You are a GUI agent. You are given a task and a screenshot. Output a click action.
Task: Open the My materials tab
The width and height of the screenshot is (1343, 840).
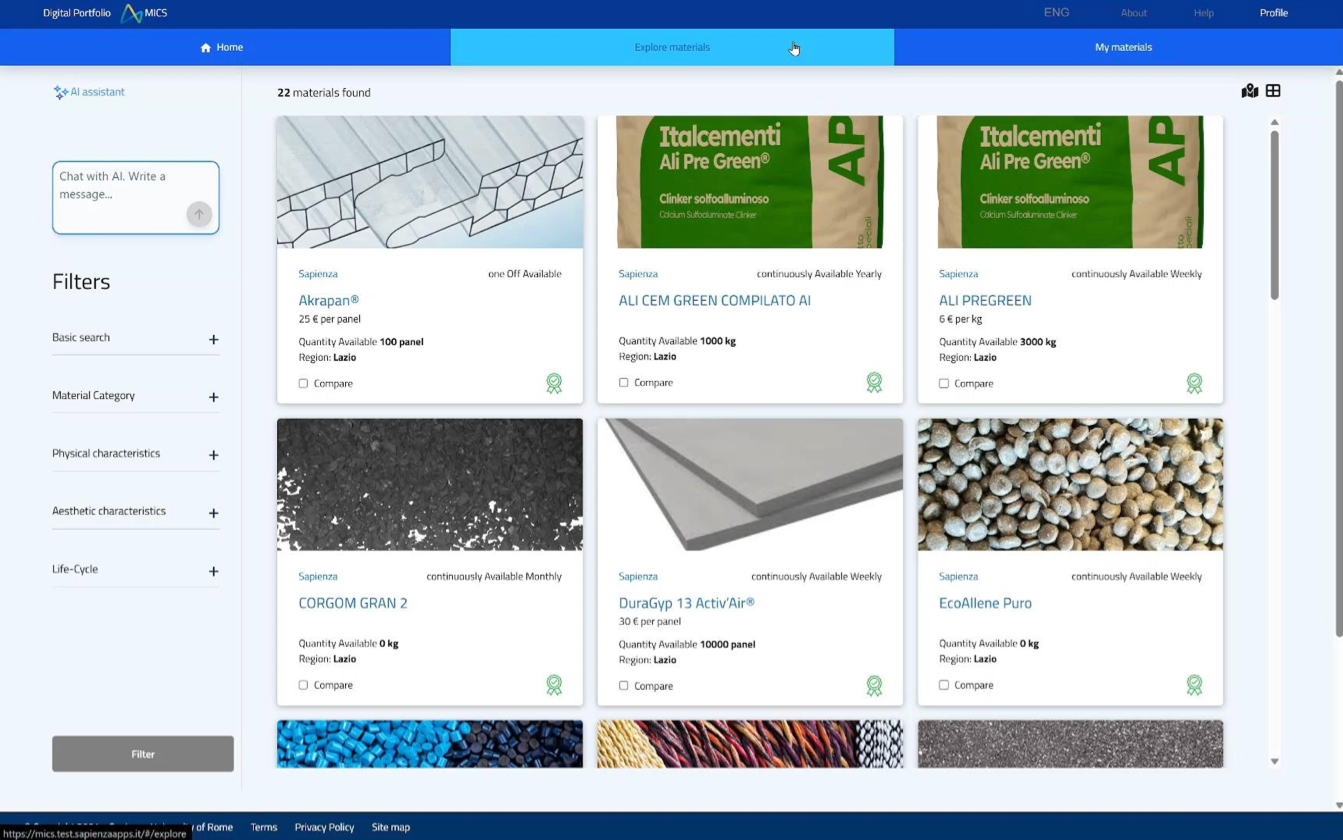coord(1122,47)
